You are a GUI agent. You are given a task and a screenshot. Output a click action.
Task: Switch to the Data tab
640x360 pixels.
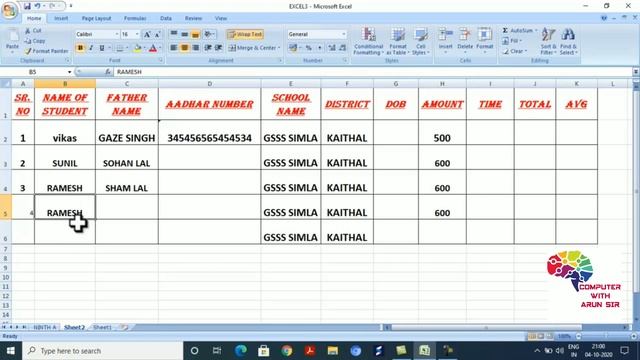click(166, 18)
